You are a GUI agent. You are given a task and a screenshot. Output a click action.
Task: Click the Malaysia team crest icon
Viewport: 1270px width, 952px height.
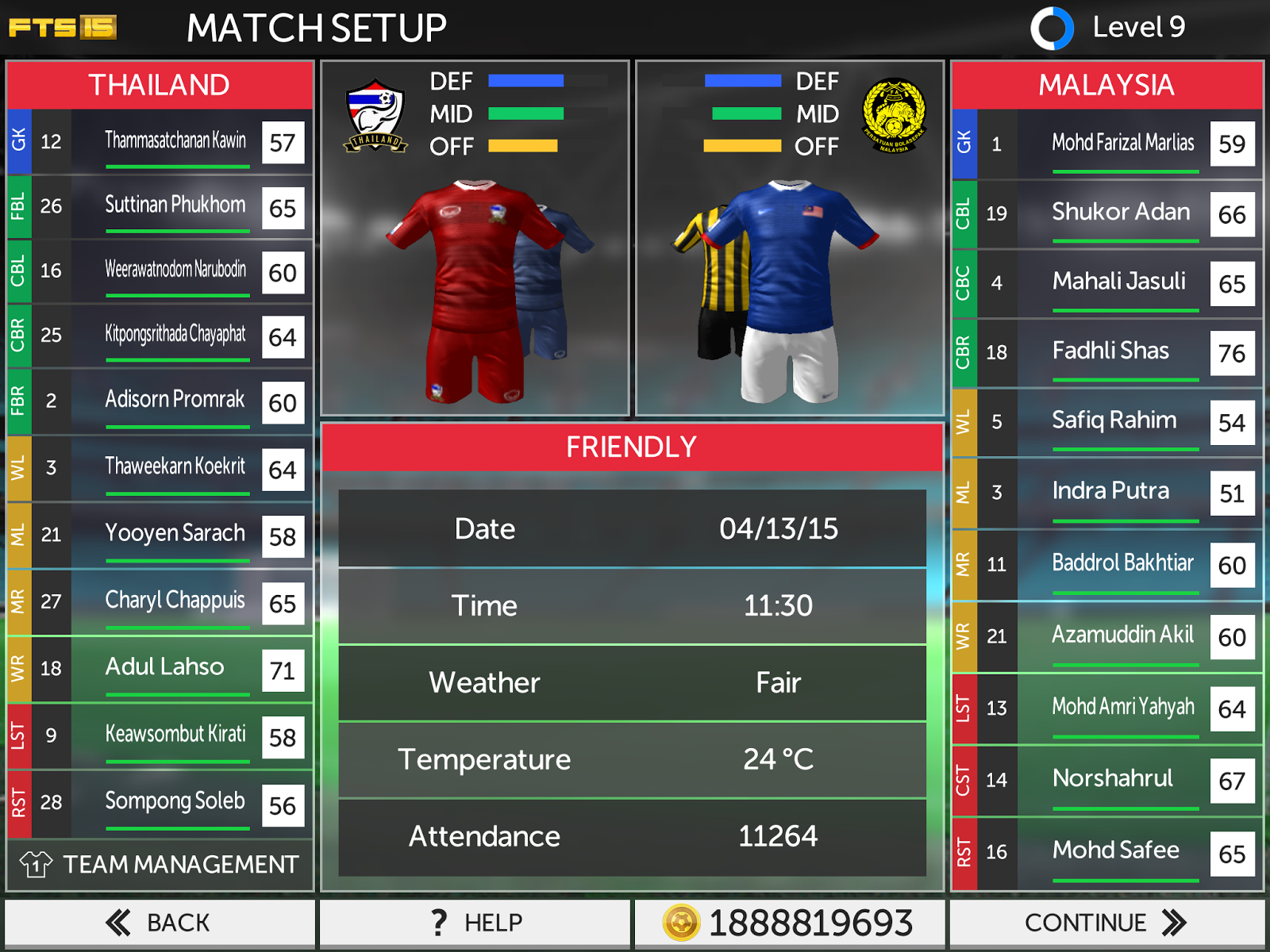[x=894, y=116]
